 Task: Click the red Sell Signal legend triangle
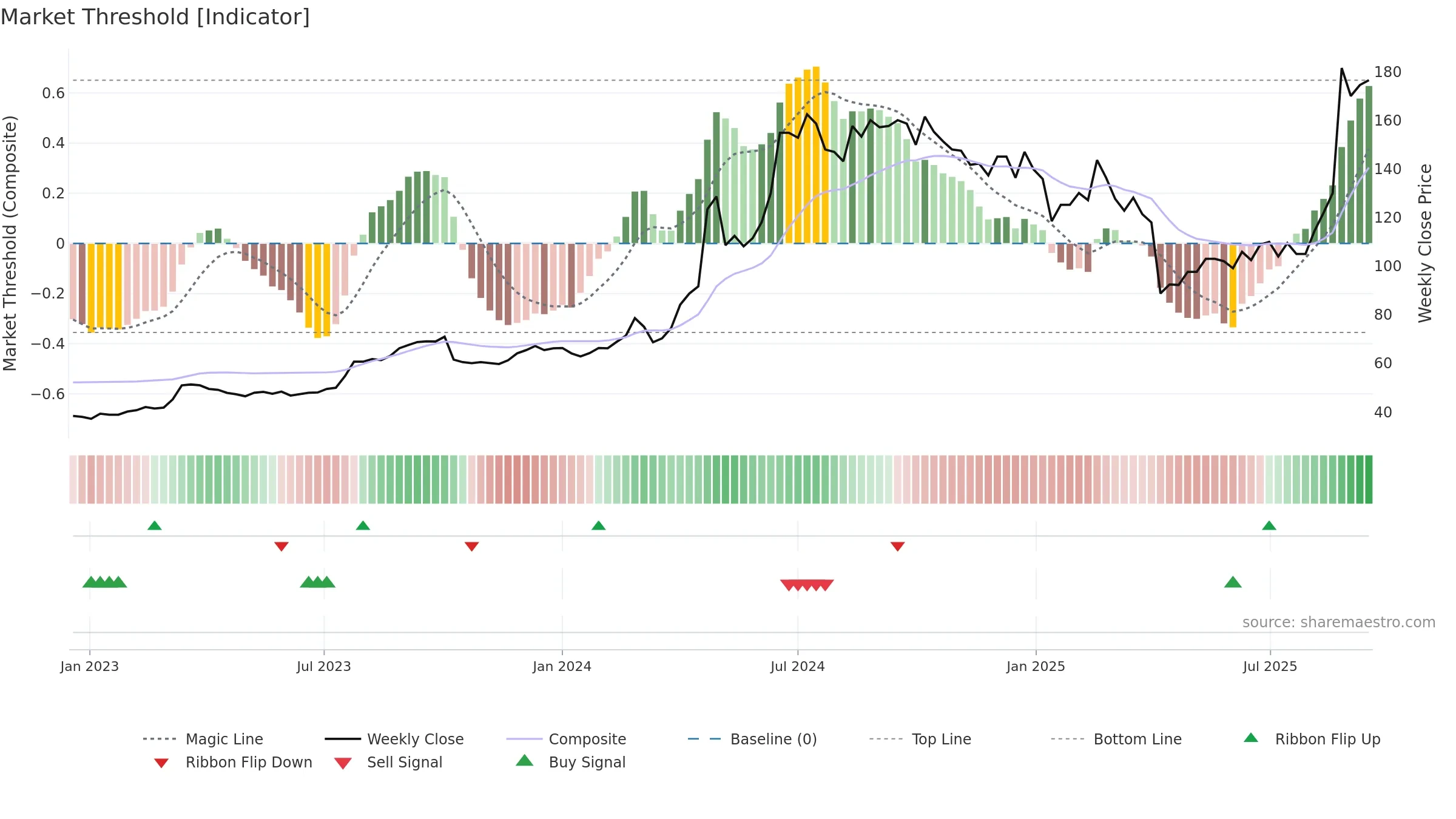click(343, 763)
